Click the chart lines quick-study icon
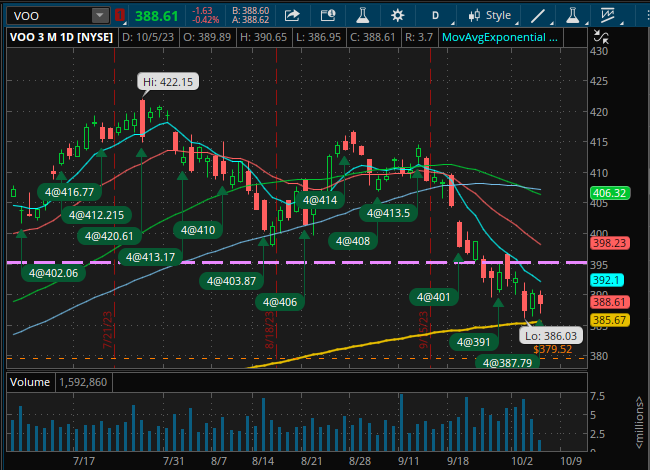Screen dimensions: 650x470 click(608, 16)
